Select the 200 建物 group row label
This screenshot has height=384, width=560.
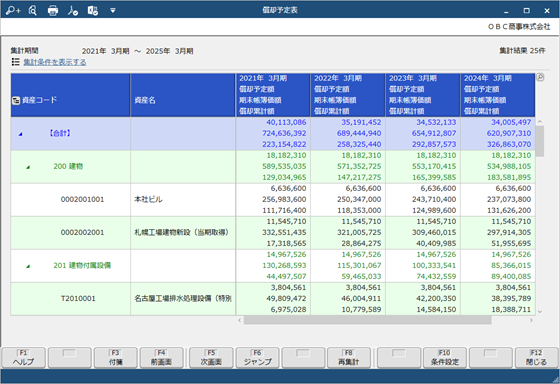click(x=68, y=166)
